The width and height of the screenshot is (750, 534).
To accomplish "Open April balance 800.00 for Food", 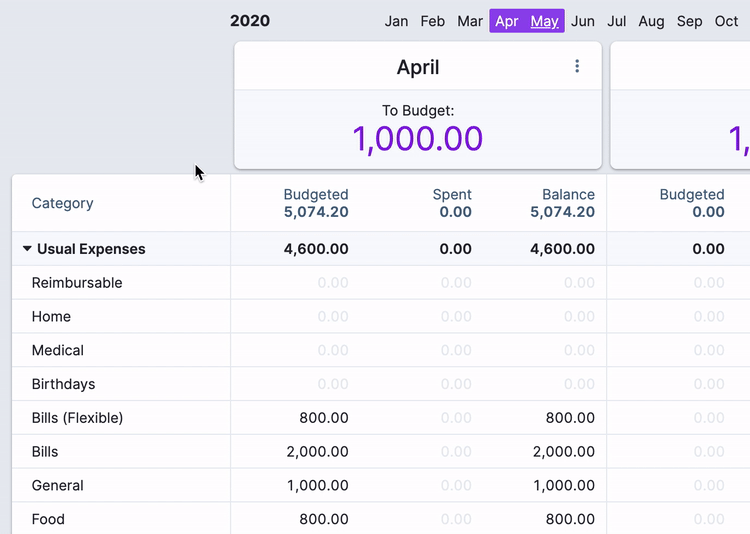I will pos(570,519).
